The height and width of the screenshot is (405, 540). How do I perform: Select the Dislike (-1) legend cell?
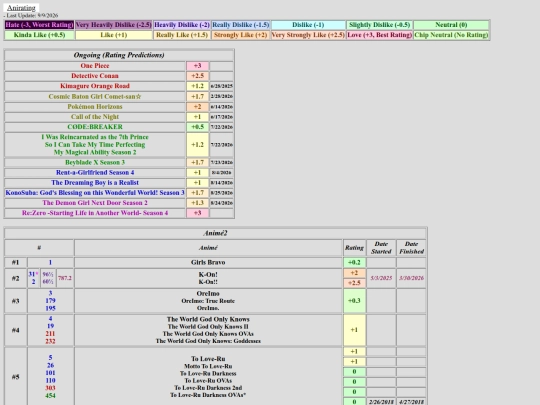308,25
